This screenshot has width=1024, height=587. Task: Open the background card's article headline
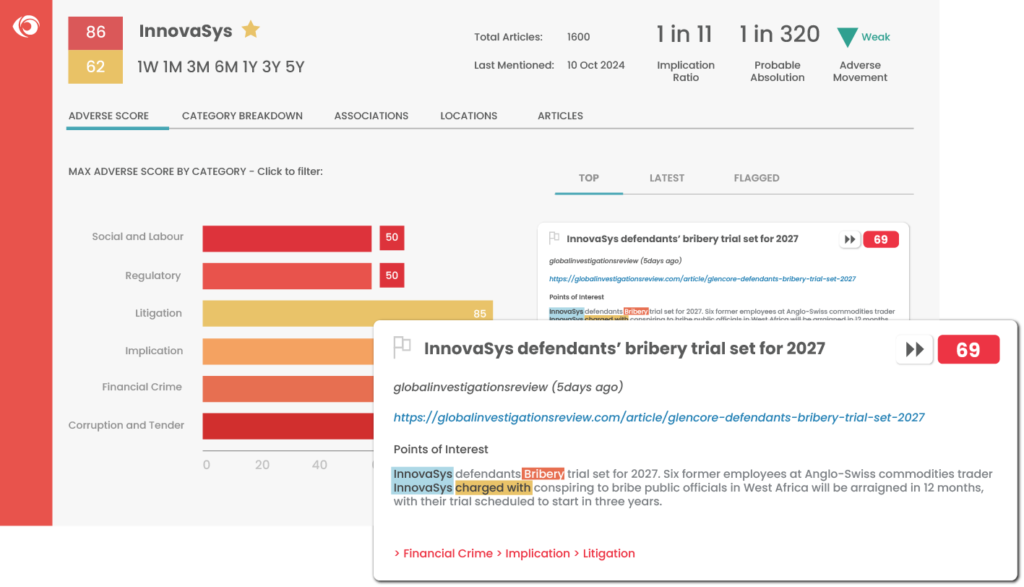[x=682, y=239]
